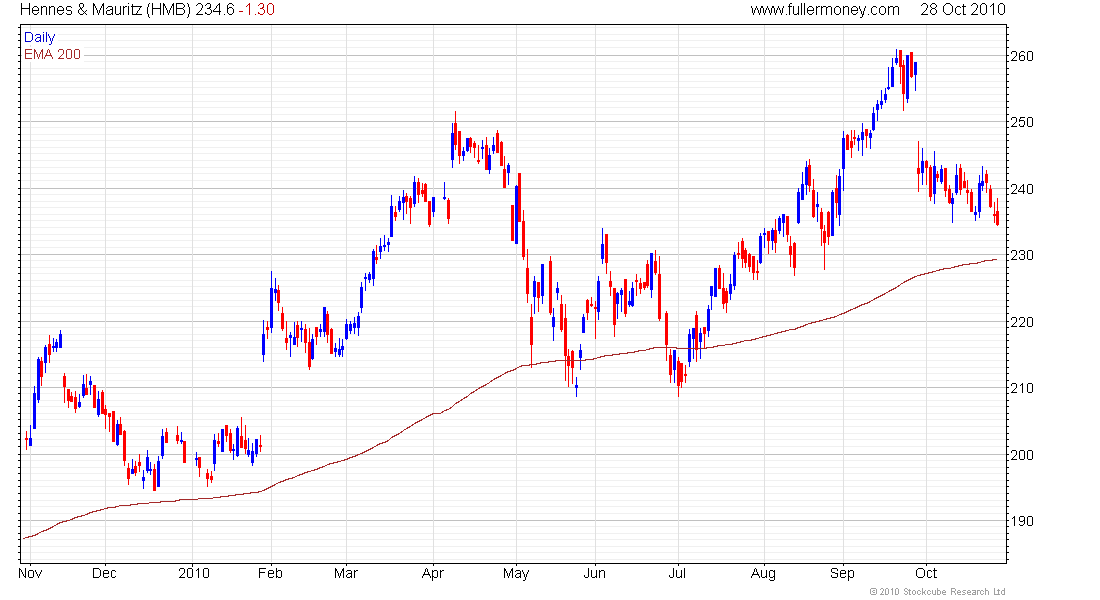
Task: Click the right end of the EMA 200 line
Action: tap(996, 260)
